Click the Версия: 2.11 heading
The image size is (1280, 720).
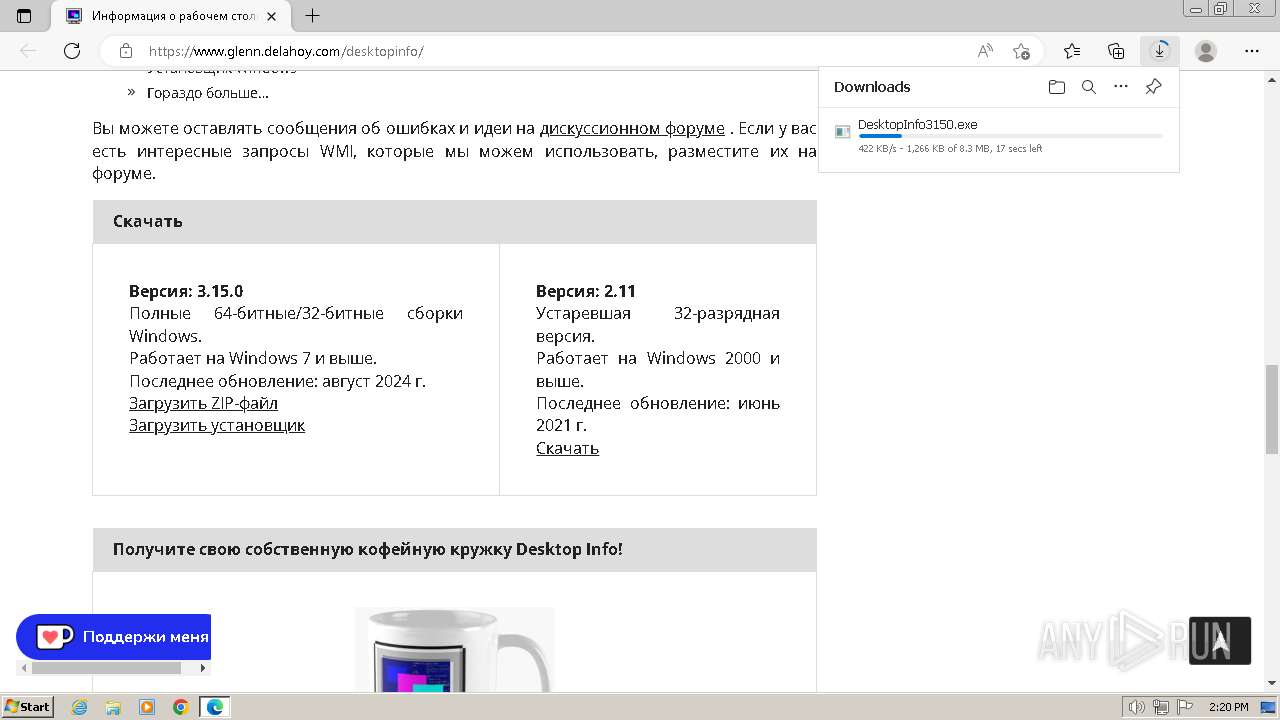point(586,291)
